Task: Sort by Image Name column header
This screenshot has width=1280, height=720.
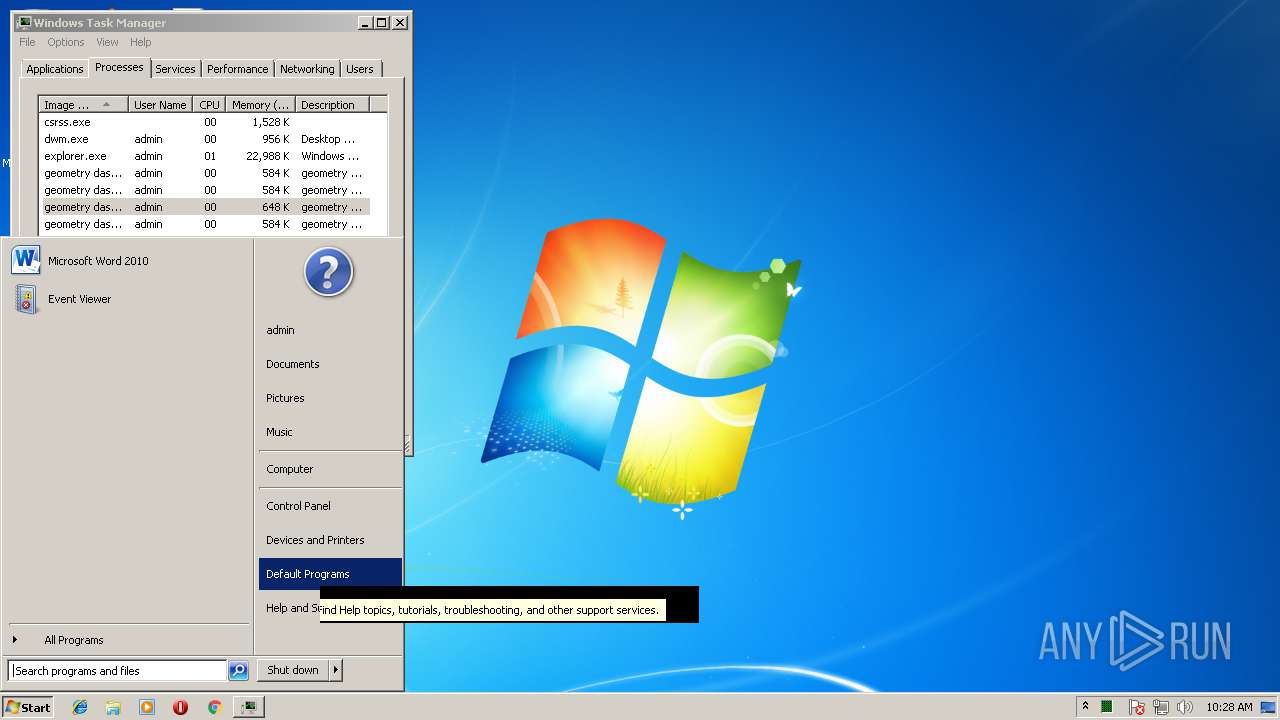Action: (84, 104)
